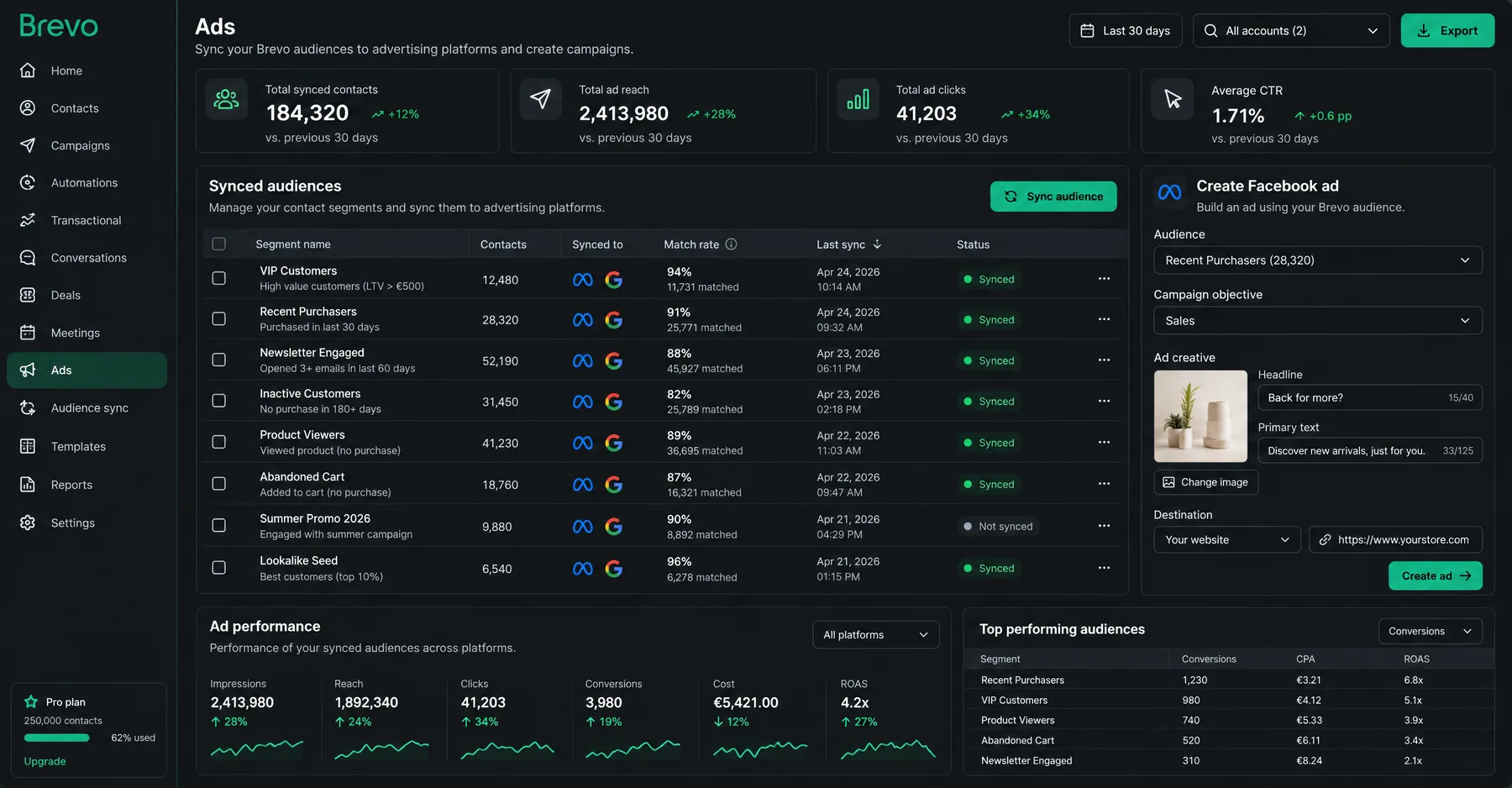Open the All platforms filter dropdown
The width and height of the screenshot is (1512, 788).
click(x=876, y=634)
